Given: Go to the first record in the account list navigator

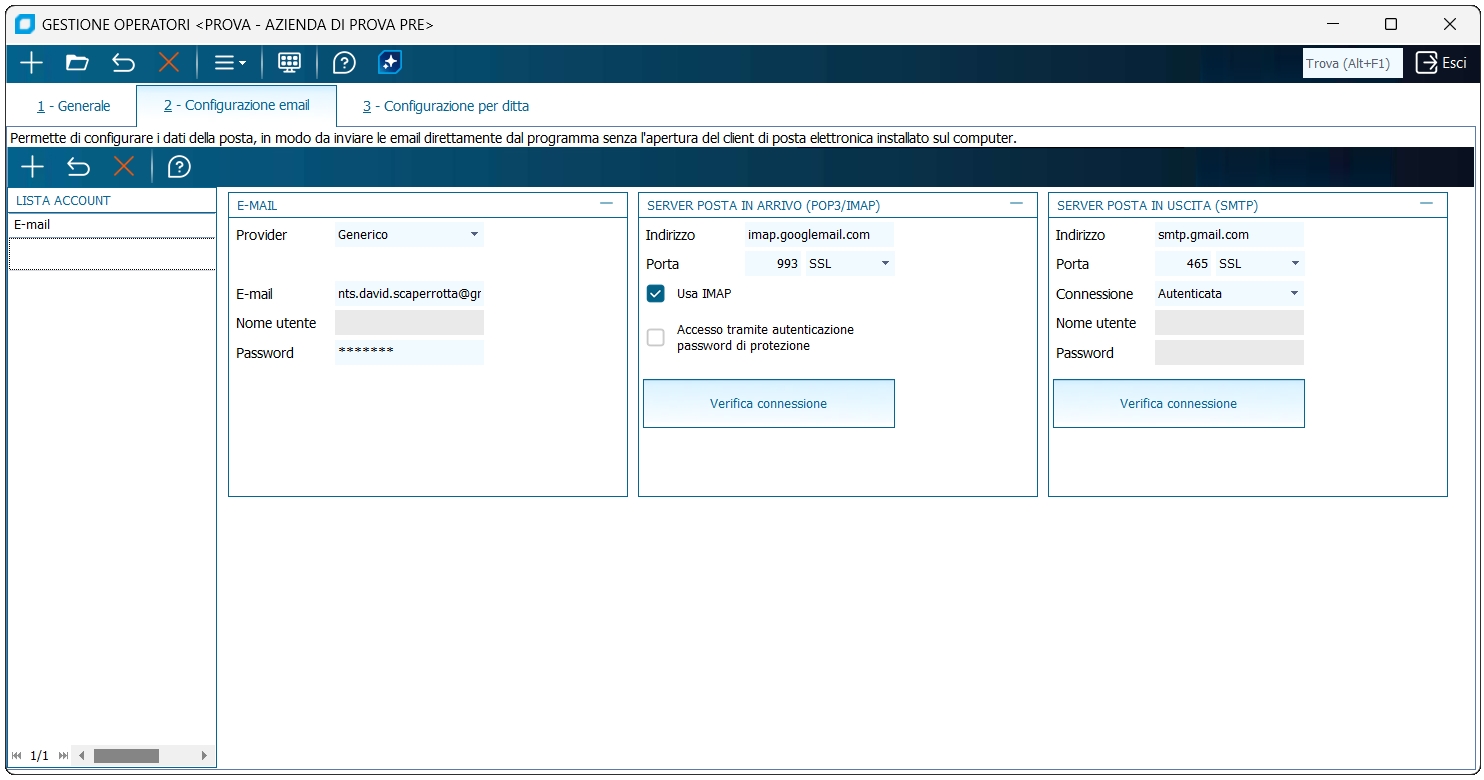Looking at the screenshot, I should click(16, 756).
